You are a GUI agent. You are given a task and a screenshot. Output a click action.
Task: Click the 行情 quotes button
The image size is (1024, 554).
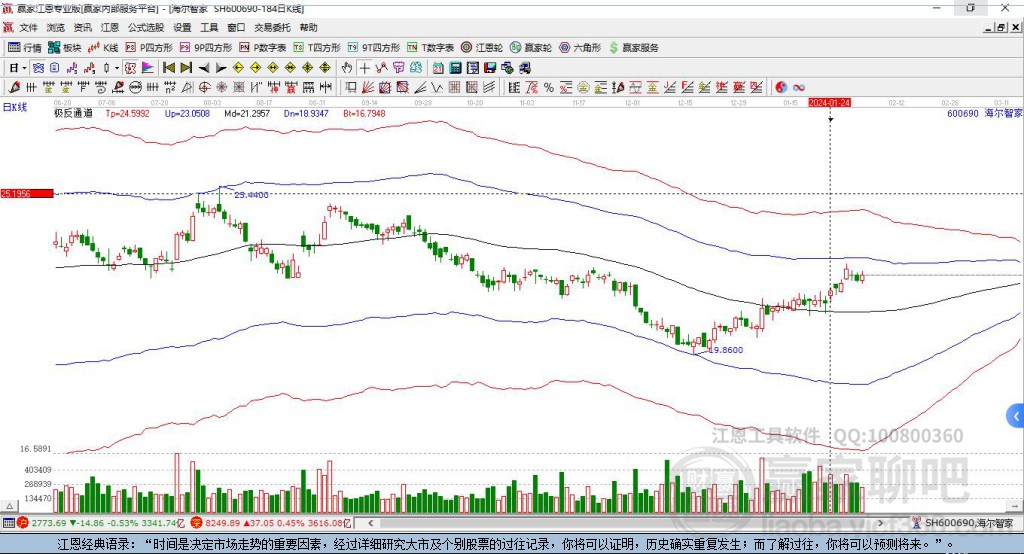(x=25, y=48)
